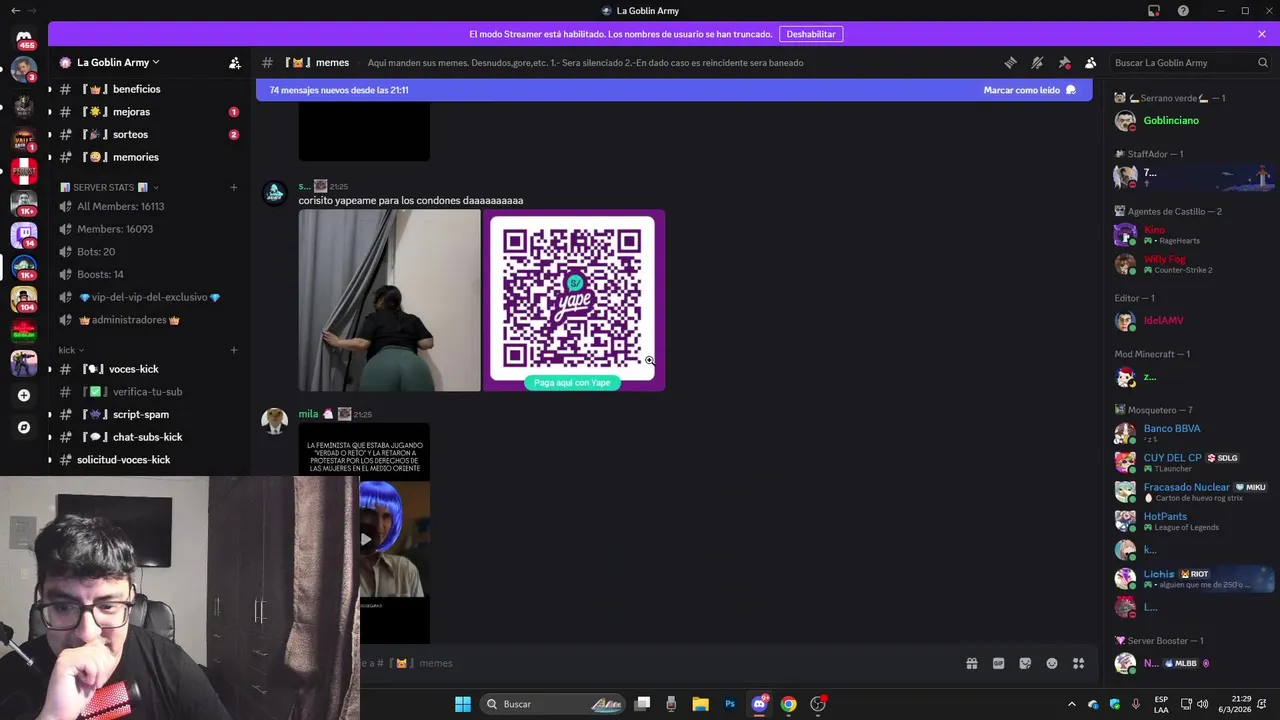The height and width of the screenshot is (720, 1280).
Task: Join administradores voice channel
Action: (148, 320)
